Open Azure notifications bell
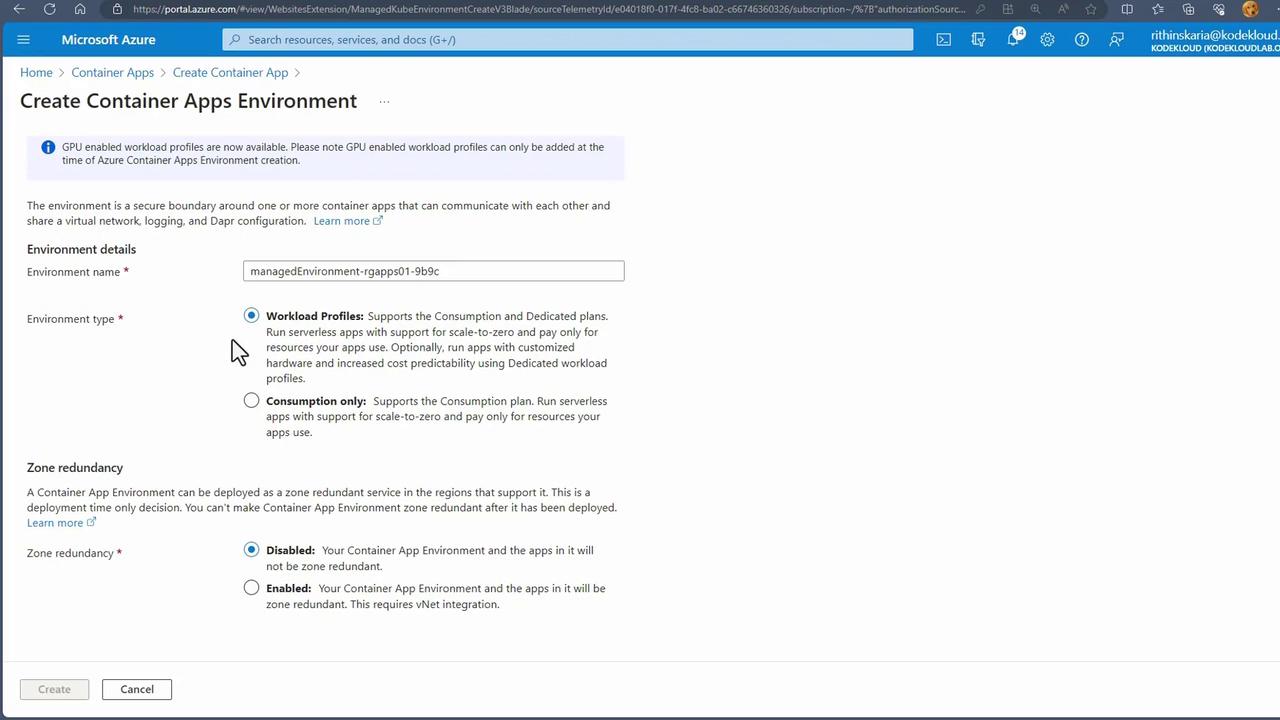This screenshot has width=1280, height=720. [x=1013, y=39]
